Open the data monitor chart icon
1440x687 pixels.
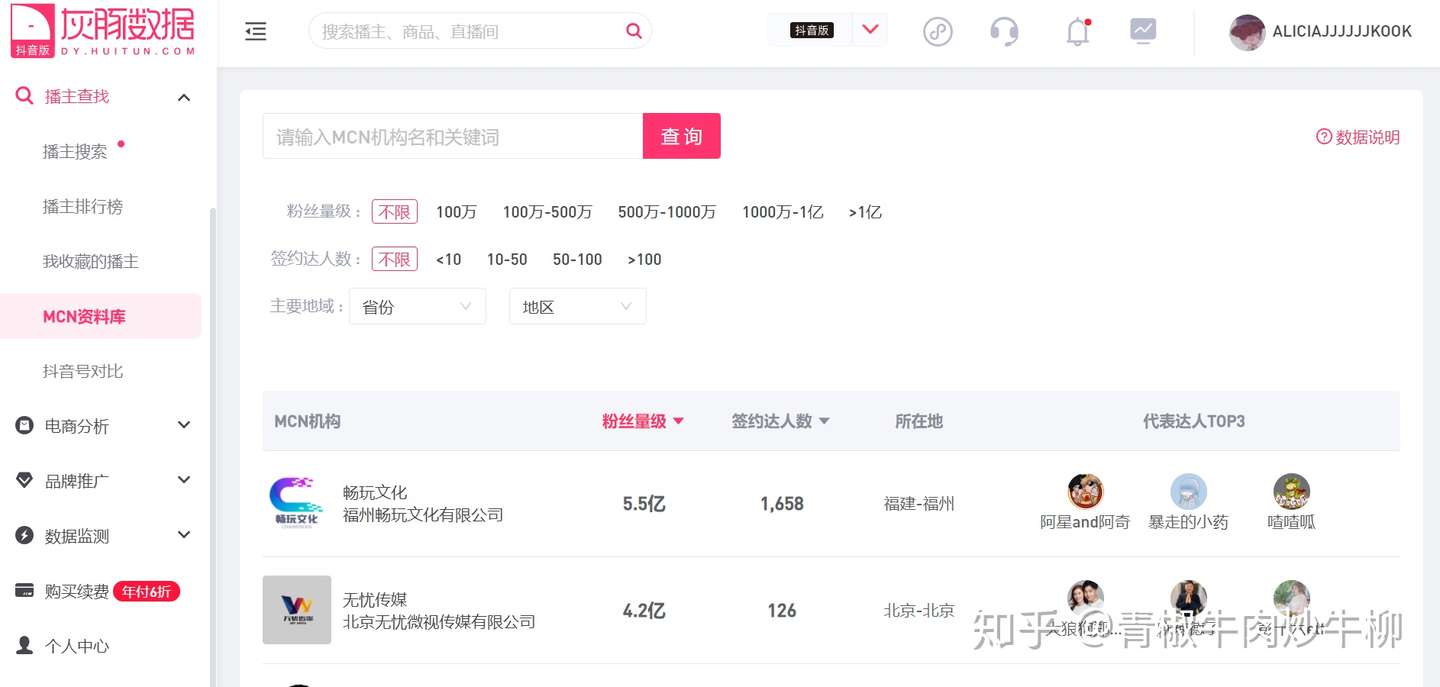click(x=1143, y=31)
